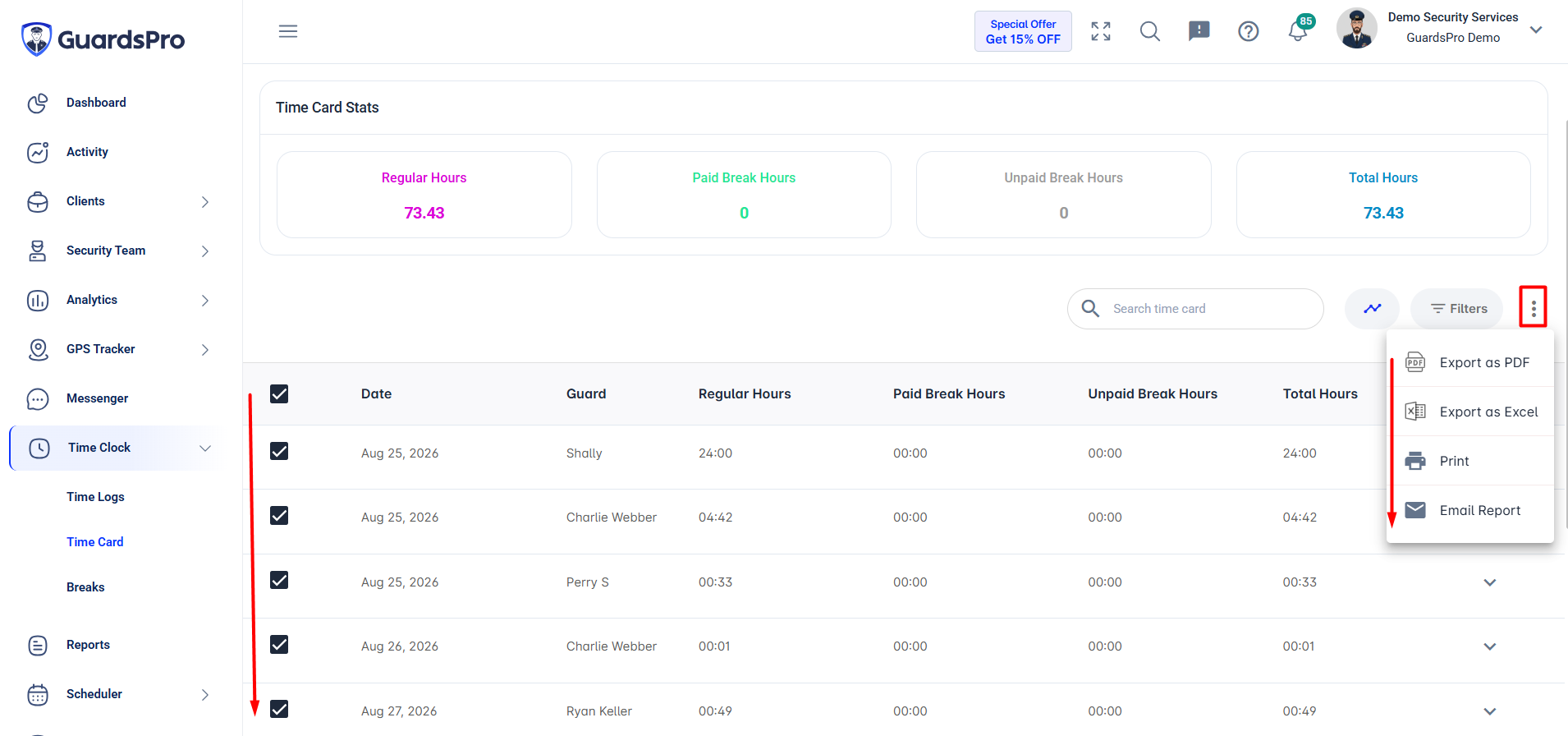The image size is (1568, 736).
Task: Expand the Ryan Keller row details
Action: tap(1490, 711)
